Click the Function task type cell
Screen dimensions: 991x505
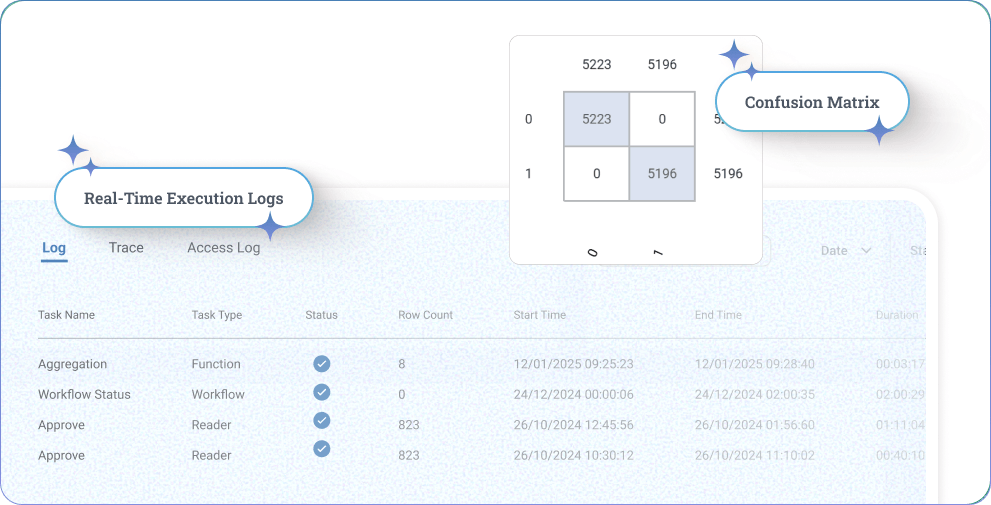click(216, 364)
